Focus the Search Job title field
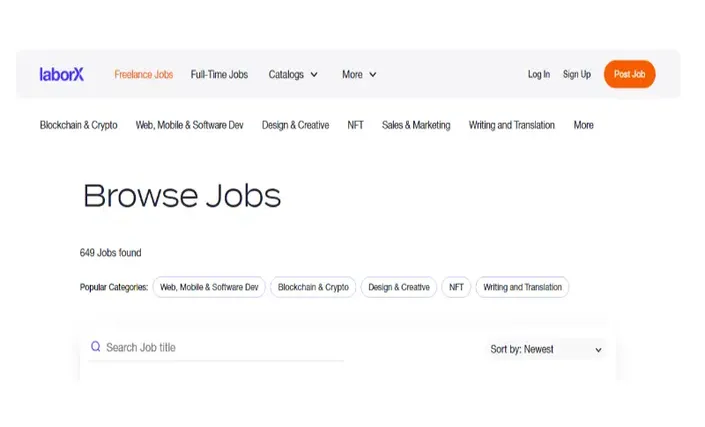Viewport: 705px width, 427px height. point(216,347)
